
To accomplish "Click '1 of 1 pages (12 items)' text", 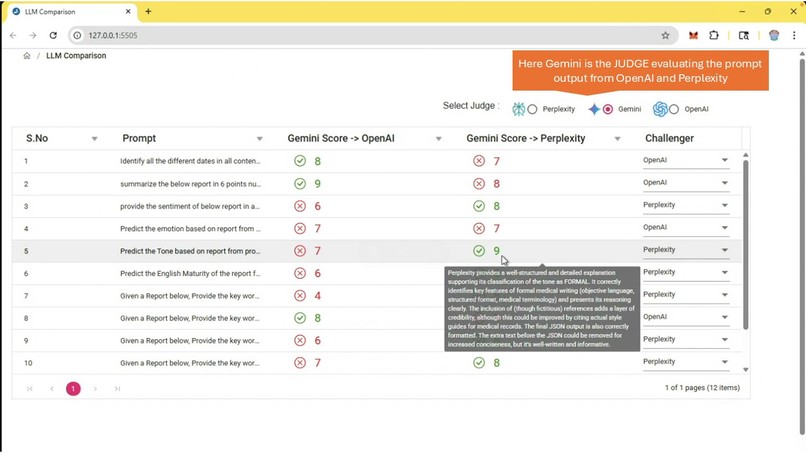I will pyautogui.click(x=702, y=388).
